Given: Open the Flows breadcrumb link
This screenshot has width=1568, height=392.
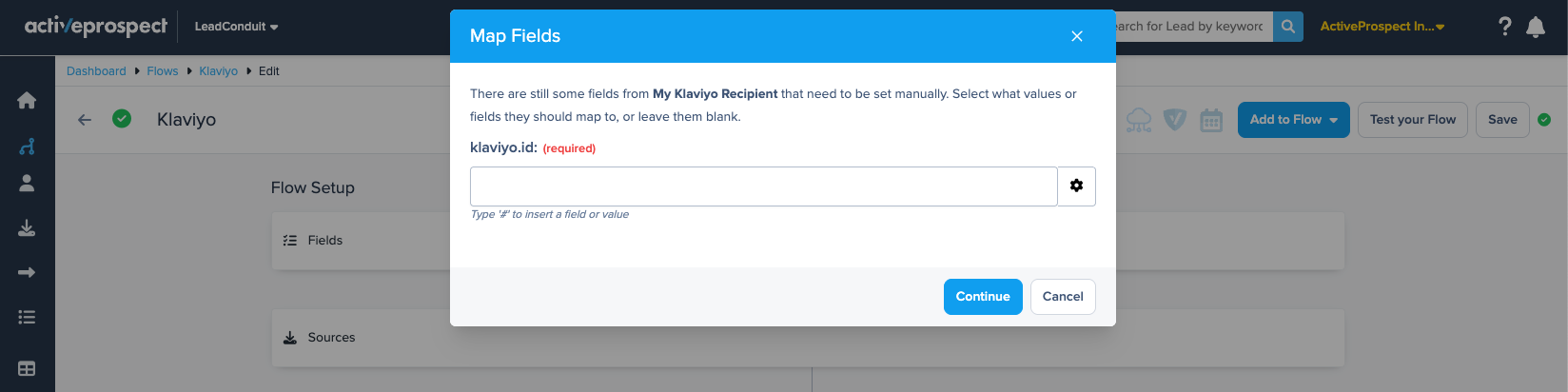Looking at the screenshot, I should click(163, 71).
